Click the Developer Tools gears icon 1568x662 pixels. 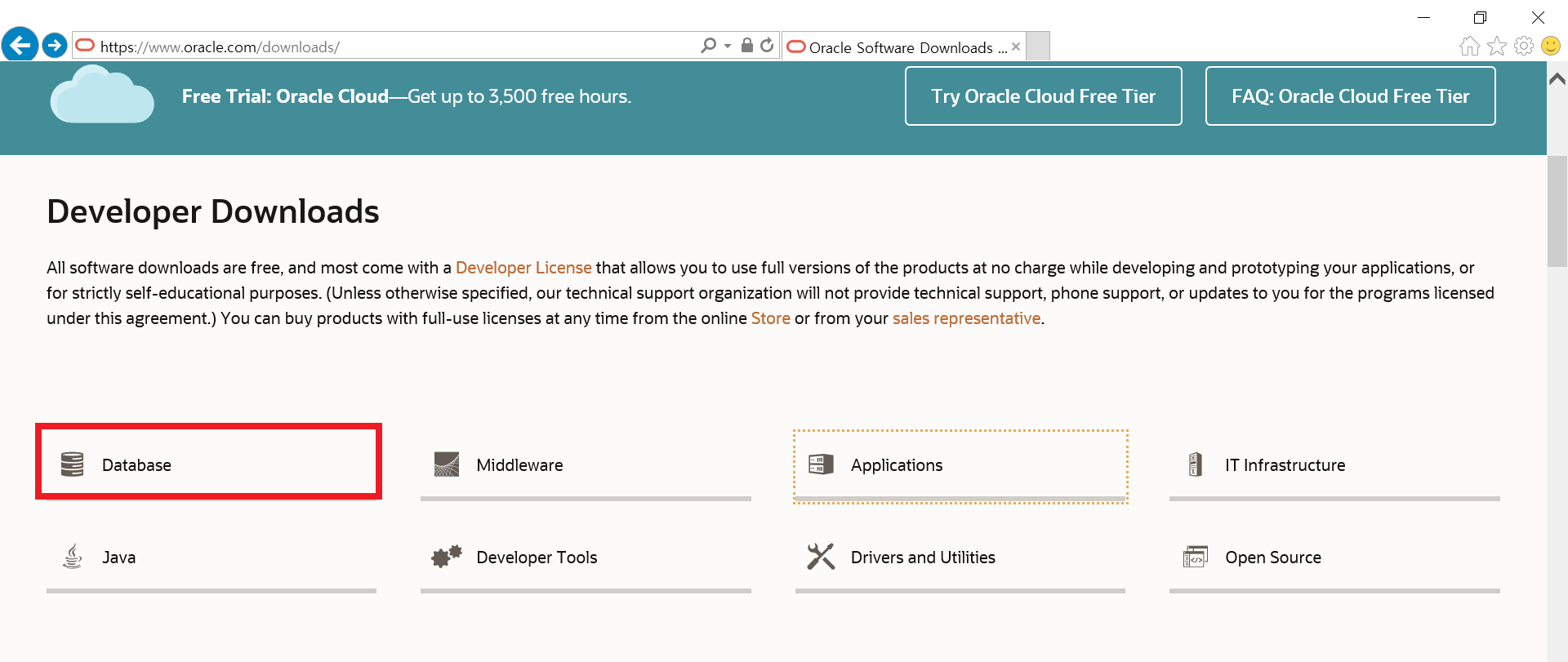click(x=447, y=557)
